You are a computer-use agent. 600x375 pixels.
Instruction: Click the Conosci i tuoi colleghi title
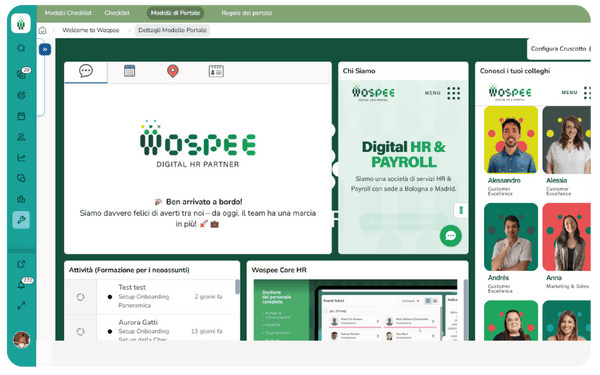515,71
